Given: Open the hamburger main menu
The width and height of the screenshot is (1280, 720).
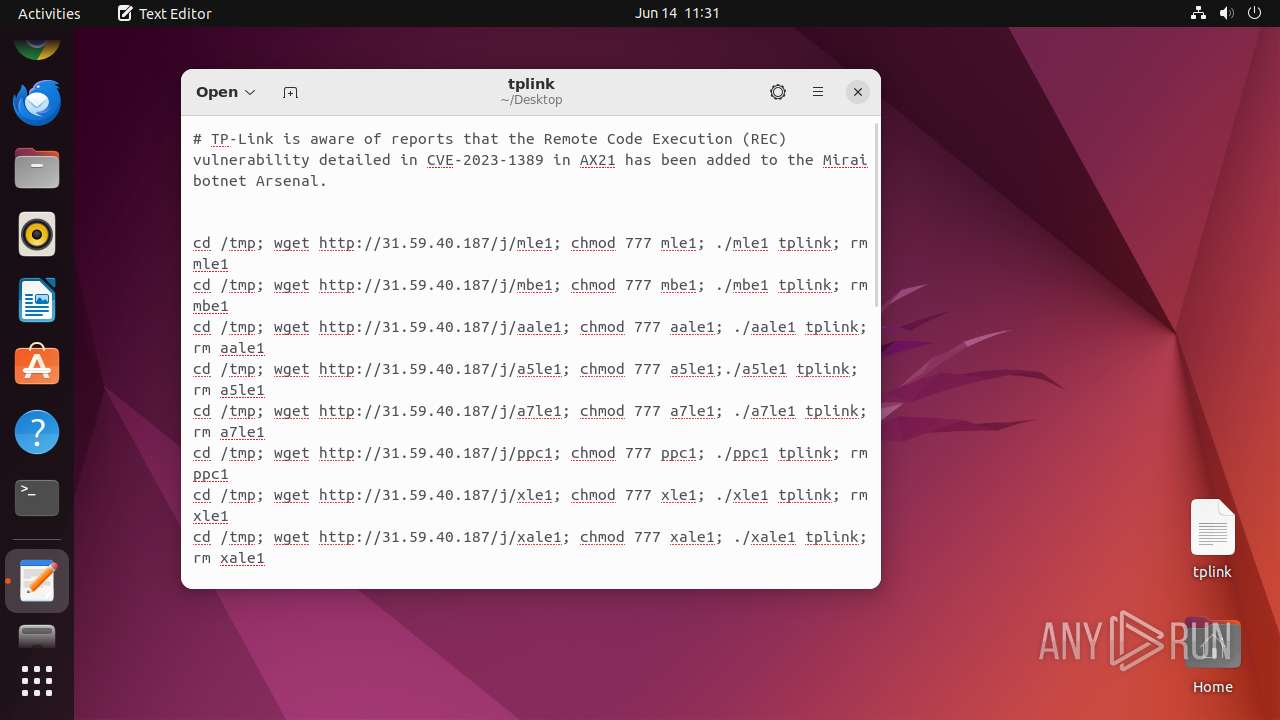Looking at the screenshot, I should [x=818, y=92].
